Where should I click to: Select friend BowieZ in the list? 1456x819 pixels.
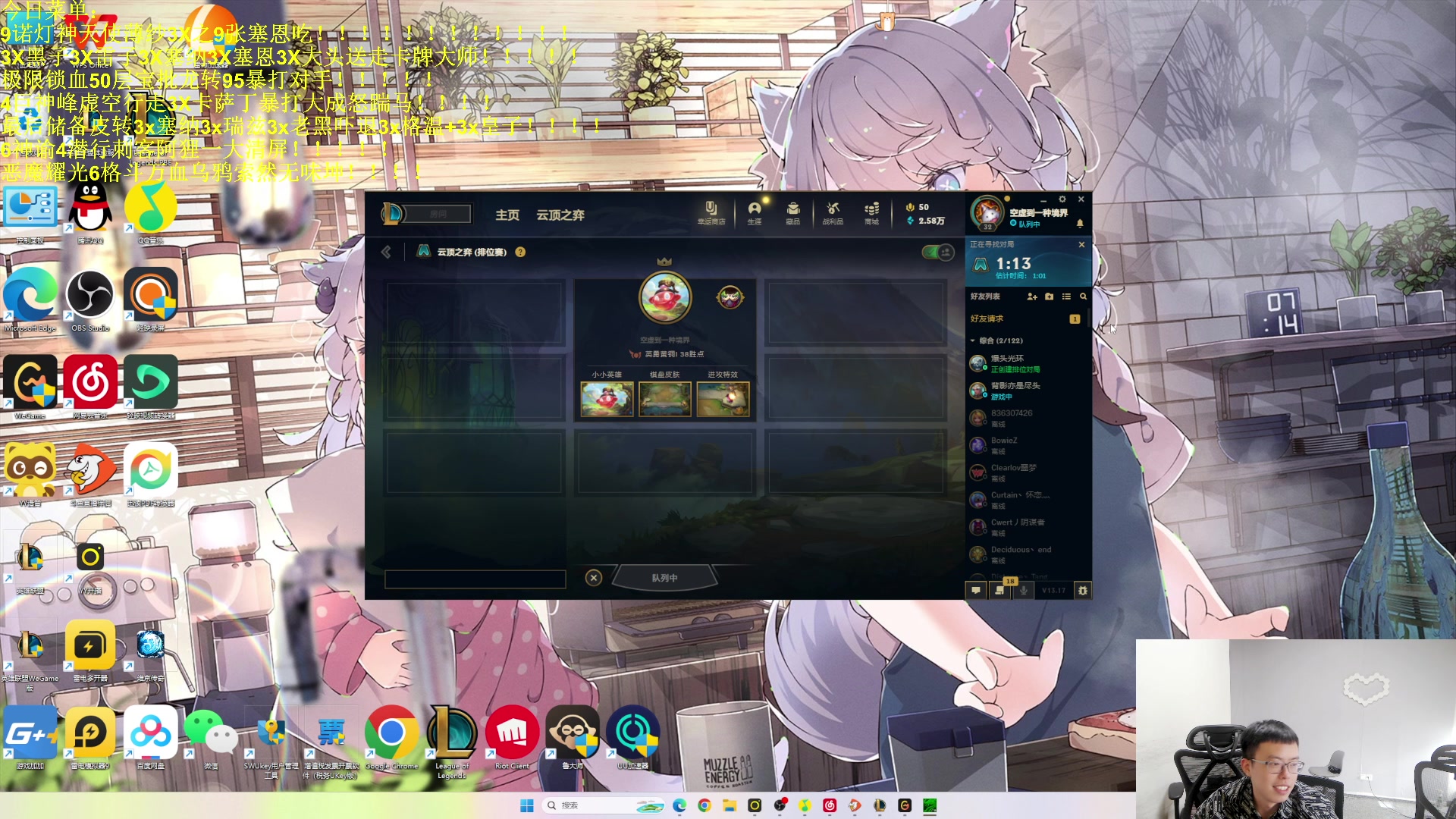1027,445
